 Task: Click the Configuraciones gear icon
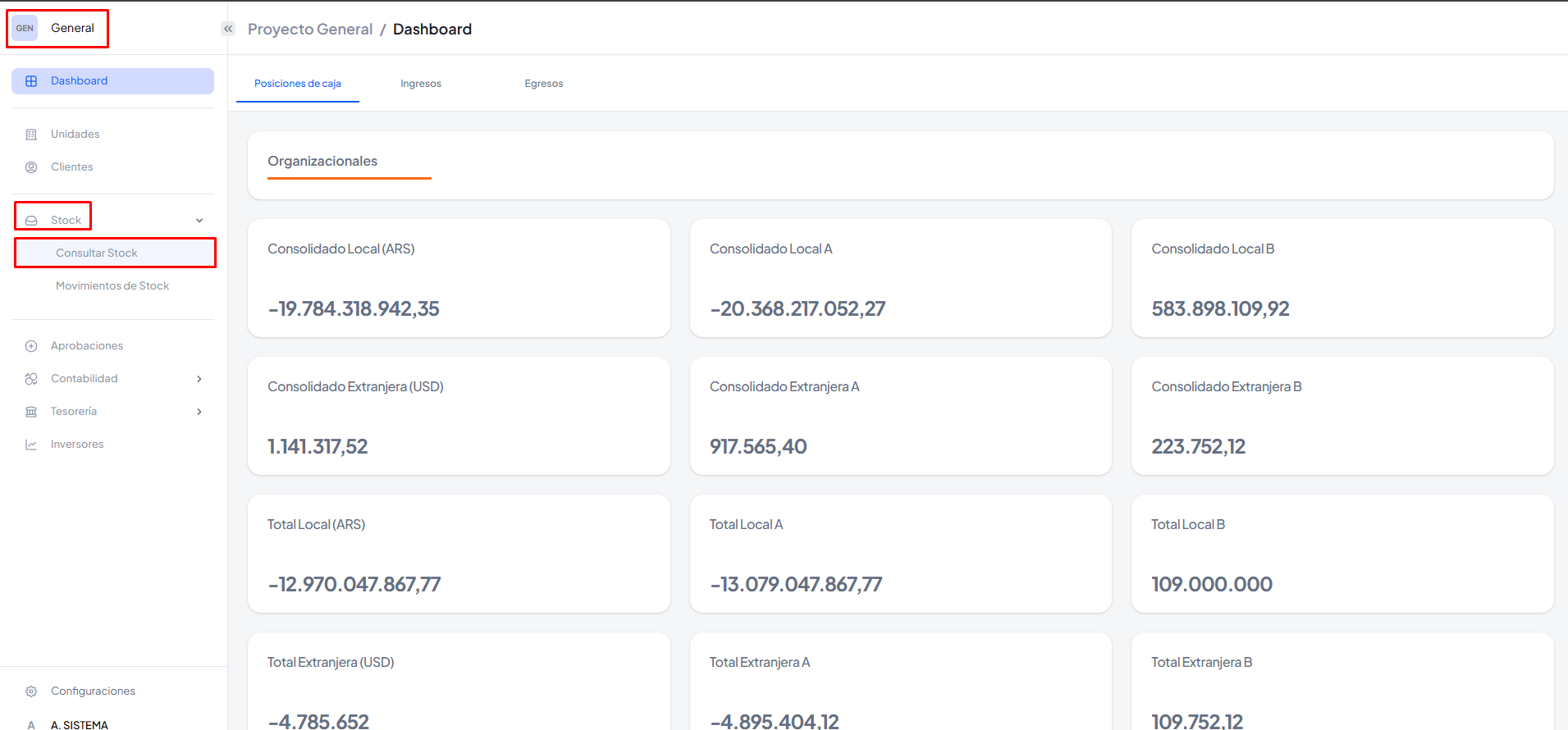(31, 691)
